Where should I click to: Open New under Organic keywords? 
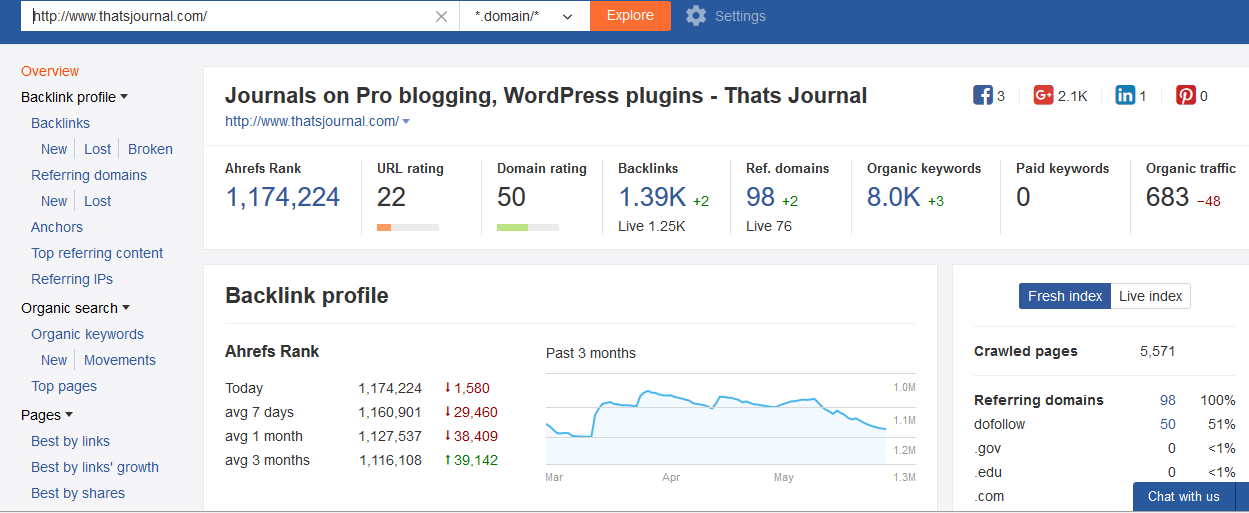pyautogui.click(x=54, y=360)
